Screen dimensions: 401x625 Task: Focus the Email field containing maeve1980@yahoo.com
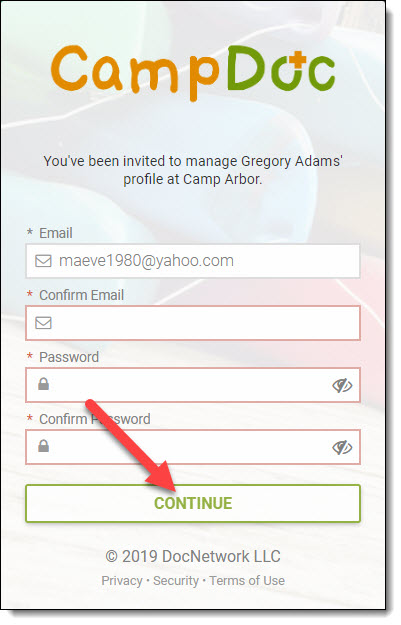(x=193, y=261)
